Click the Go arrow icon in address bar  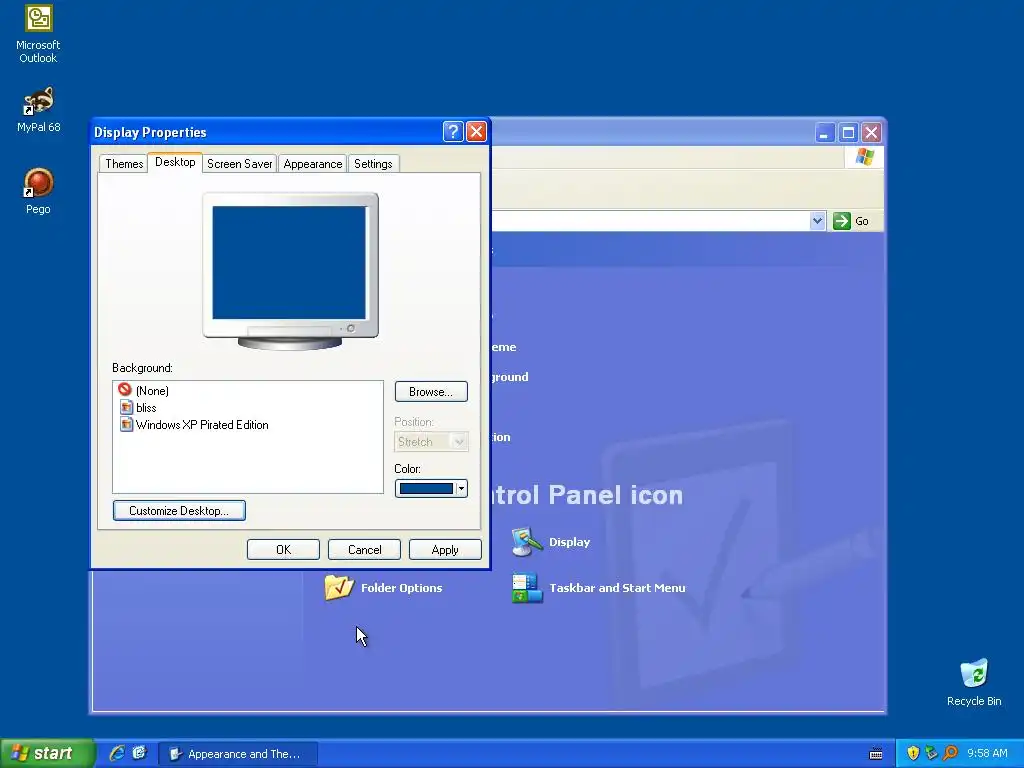[842, 221]
